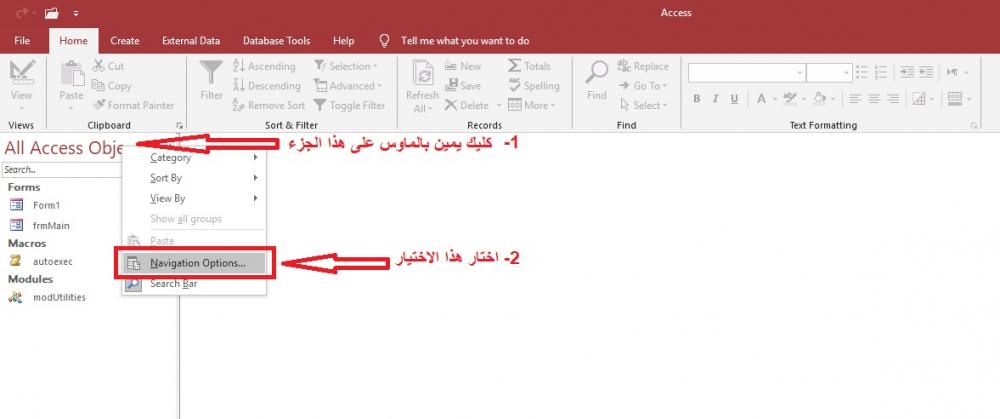This screenshot has width=1000, height=419.
Task: Open Customize Quick Access Toolbar arrow
Action: coord(76,13)
